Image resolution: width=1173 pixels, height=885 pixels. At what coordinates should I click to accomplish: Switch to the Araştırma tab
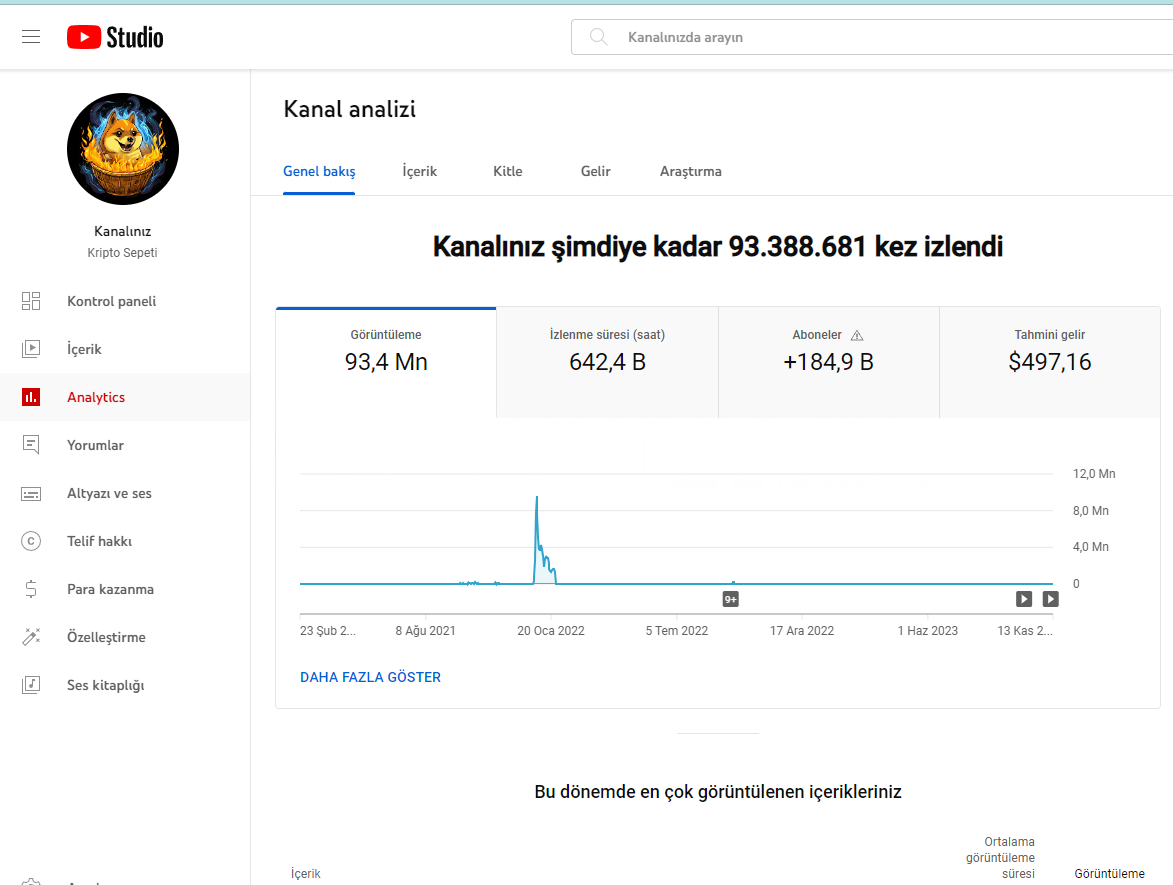coord(690,171)
